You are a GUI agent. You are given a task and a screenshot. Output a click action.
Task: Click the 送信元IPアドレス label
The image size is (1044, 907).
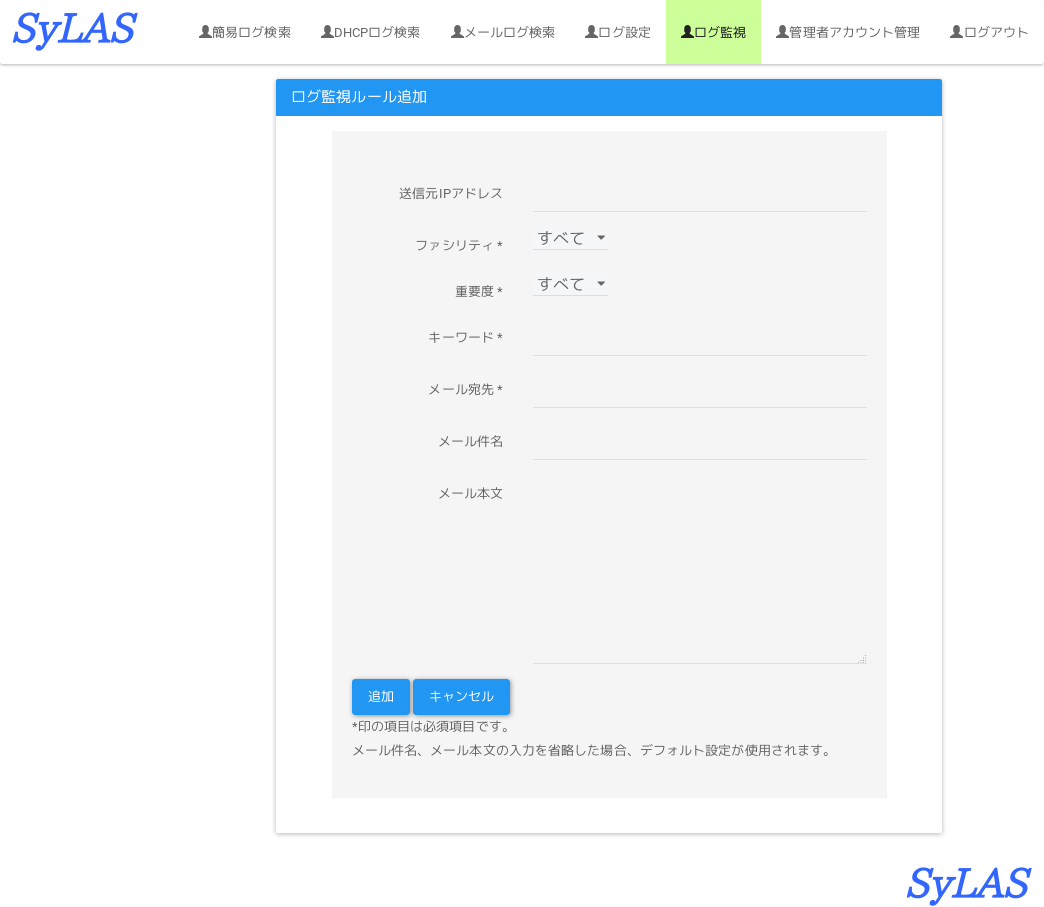point(451,193)
